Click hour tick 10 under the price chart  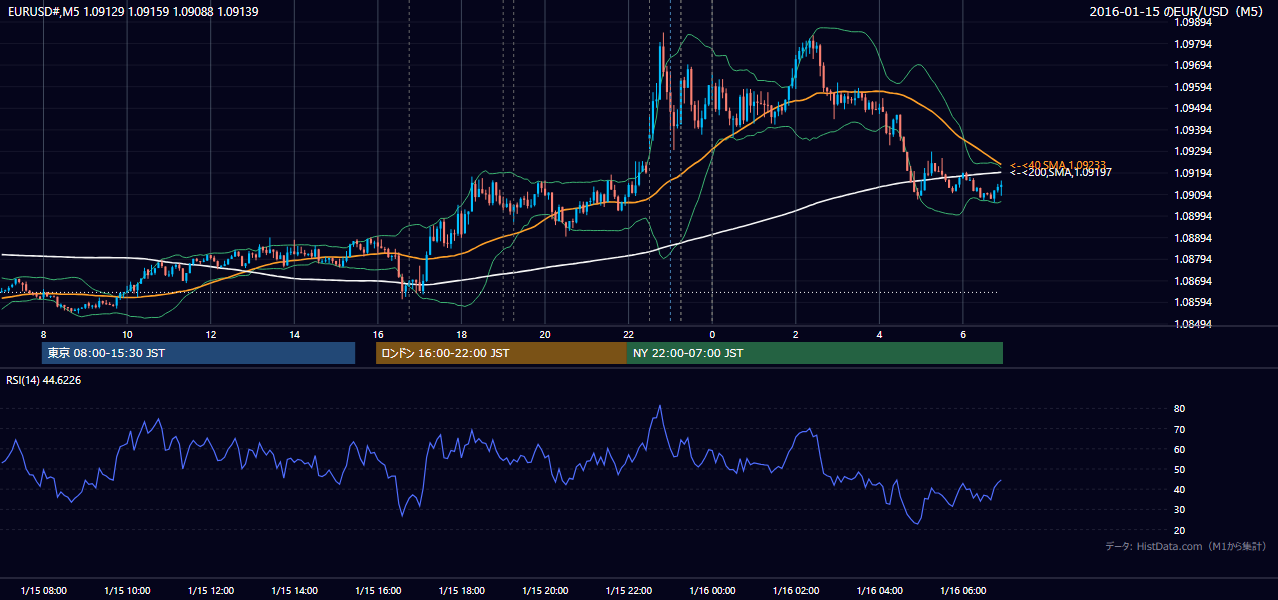click(x=127, y=334)
